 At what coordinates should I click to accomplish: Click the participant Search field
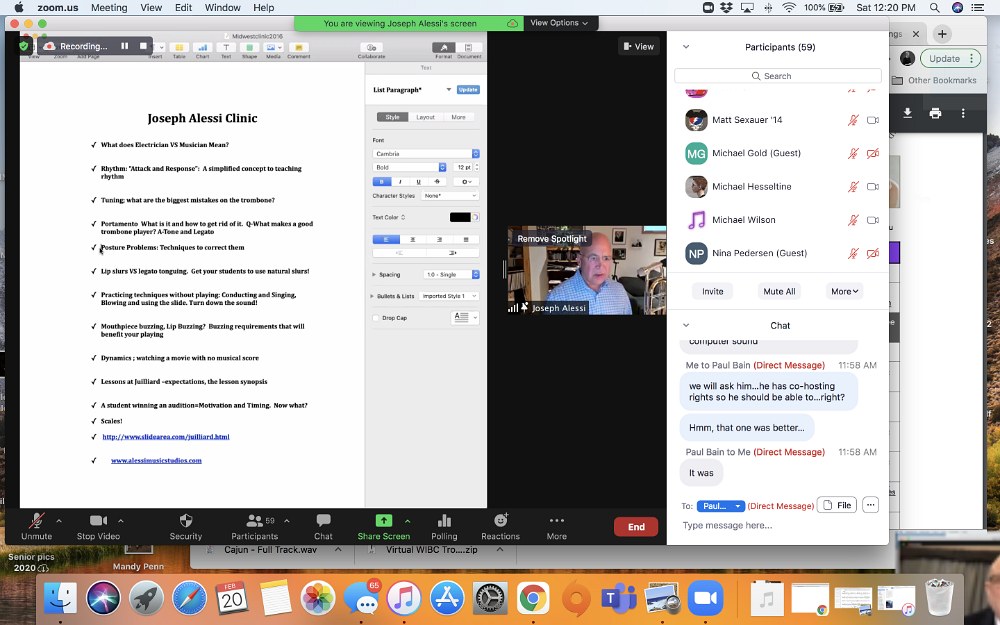[777, 76]
